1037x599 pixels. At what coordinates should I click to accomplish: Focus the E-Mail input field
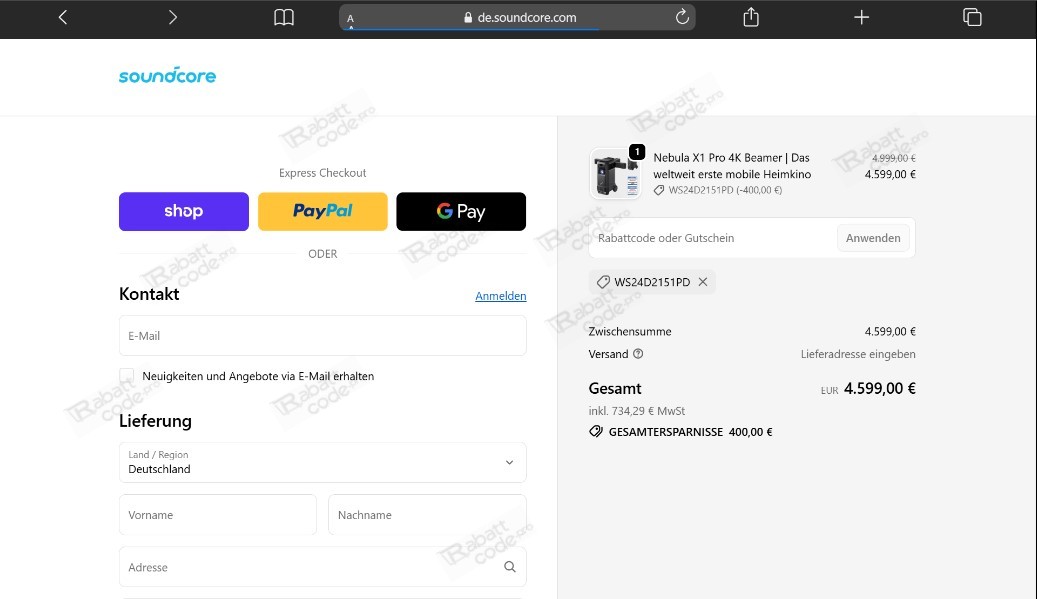(323, 336)
